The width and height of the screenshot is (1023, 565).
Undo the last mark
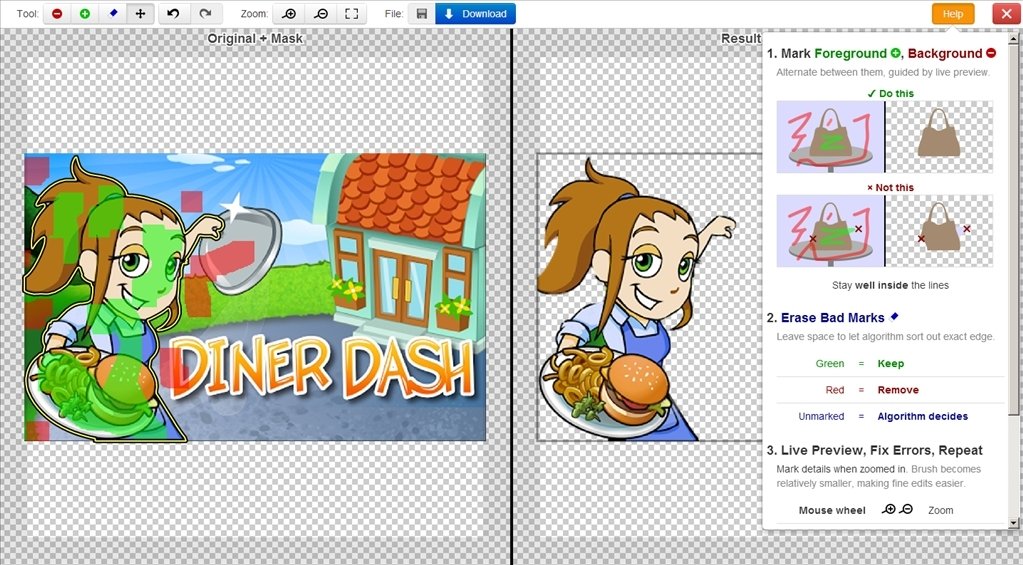[x=174, y=14]
